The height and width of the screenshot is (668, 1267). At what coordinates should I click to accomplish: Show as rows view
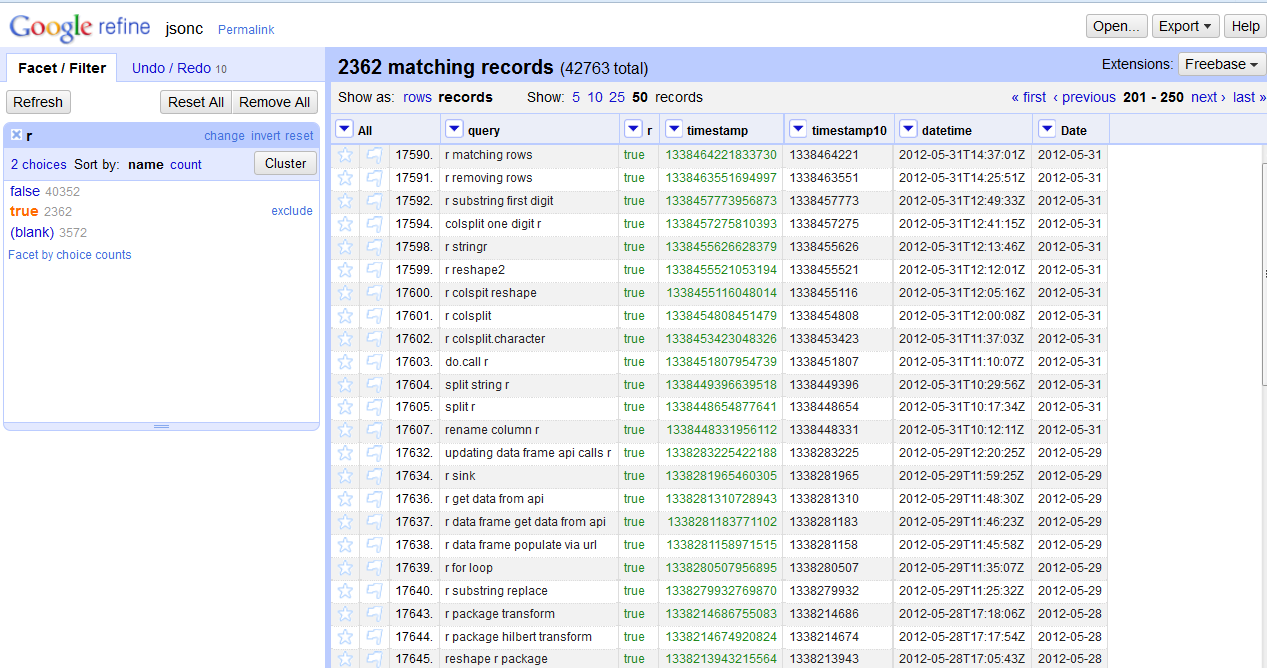coord(417,97)
